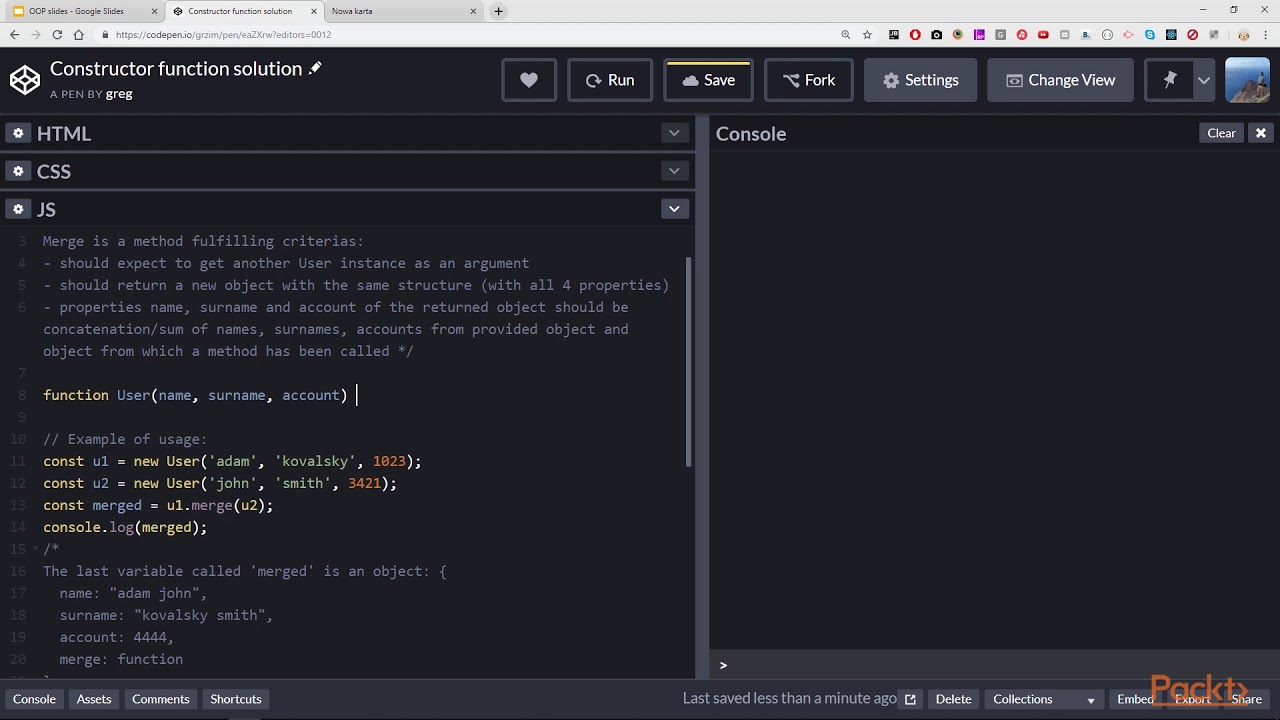The height and width of the screenshot is (720, 1280).
Task: Expand the JS editor dropdown
Action: click(x=674, y=209)
